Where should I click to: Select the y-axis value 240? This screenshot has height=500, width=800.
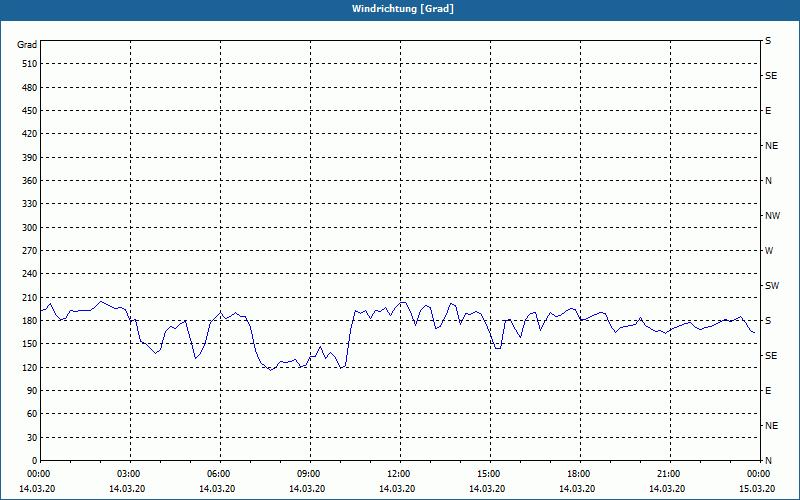(30, 274)
